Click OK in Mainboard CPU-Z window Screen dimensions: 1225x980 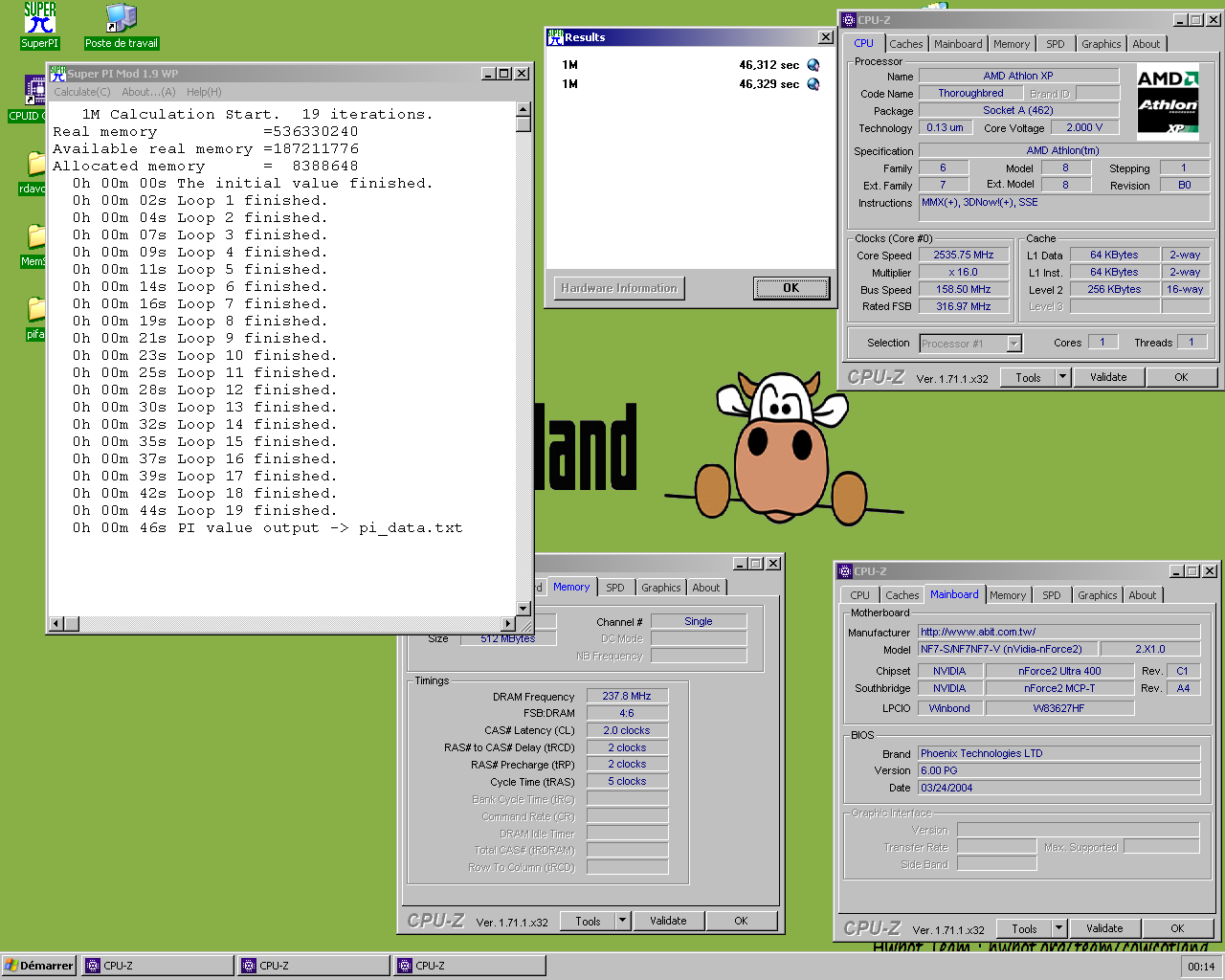(1177, 928)
